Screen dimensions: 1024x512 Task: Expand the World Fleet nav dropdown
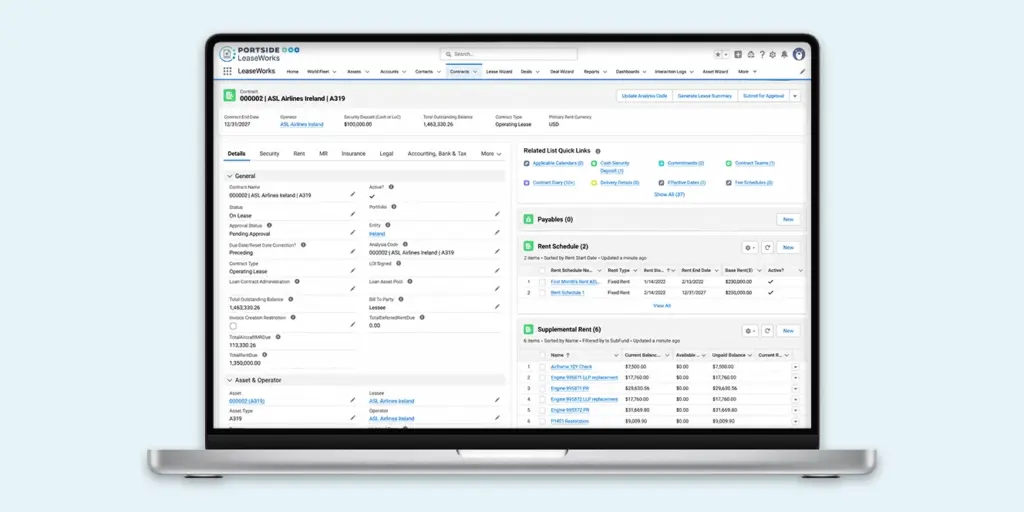point(334,72)
